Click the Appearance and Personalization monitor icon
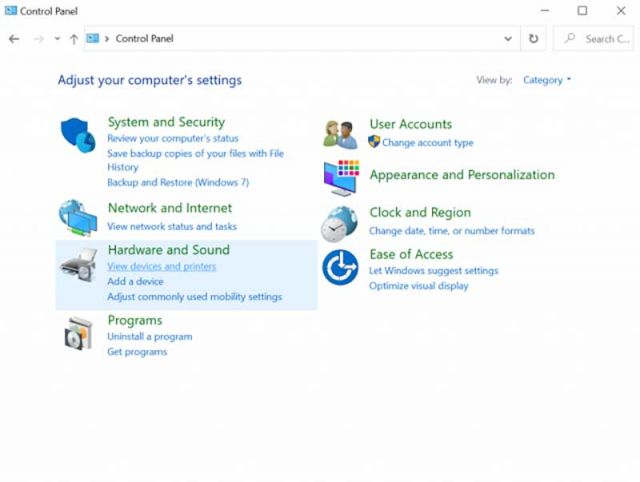This screenshot has width=640, height=482. click(x=340, y=177)
